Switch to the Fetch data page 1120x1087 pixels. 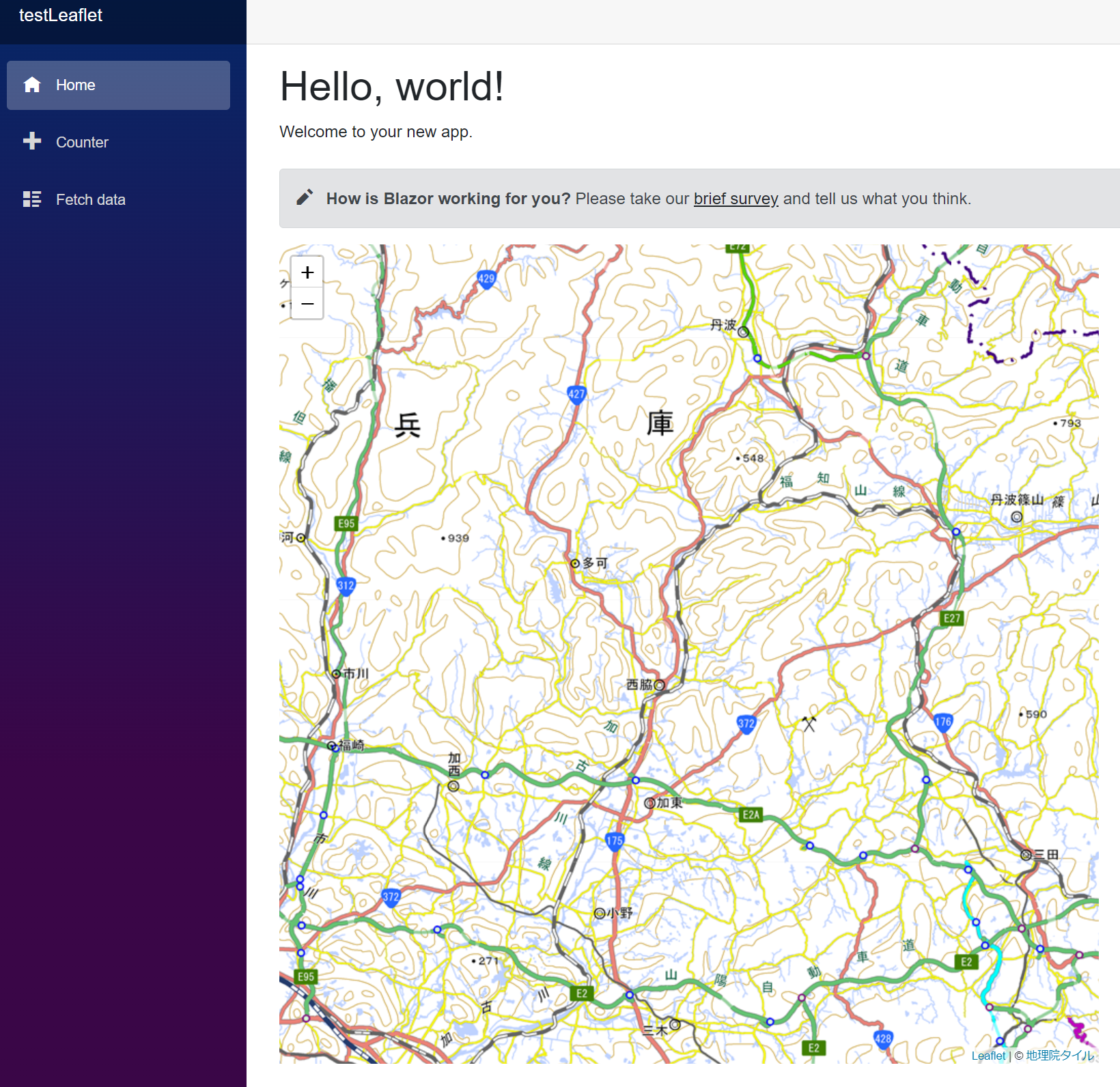point(90,199)
